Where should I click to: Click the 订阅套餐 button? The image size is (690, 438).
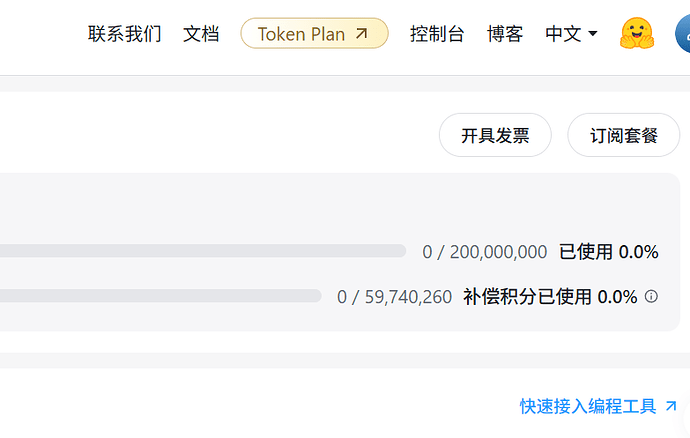[x=624, y=135]
